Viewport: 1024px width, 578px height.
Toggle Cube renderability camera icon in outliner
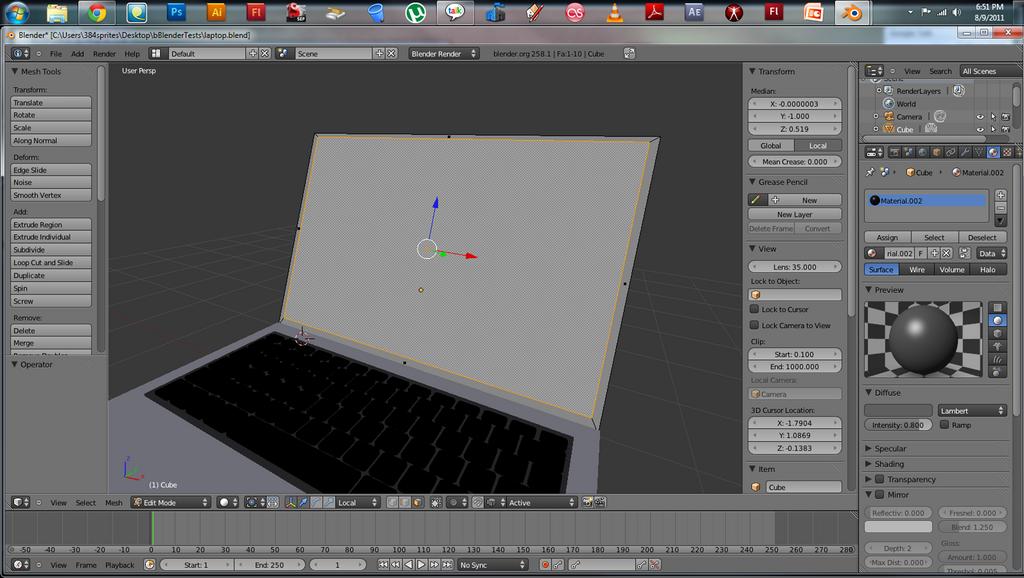1006,129
